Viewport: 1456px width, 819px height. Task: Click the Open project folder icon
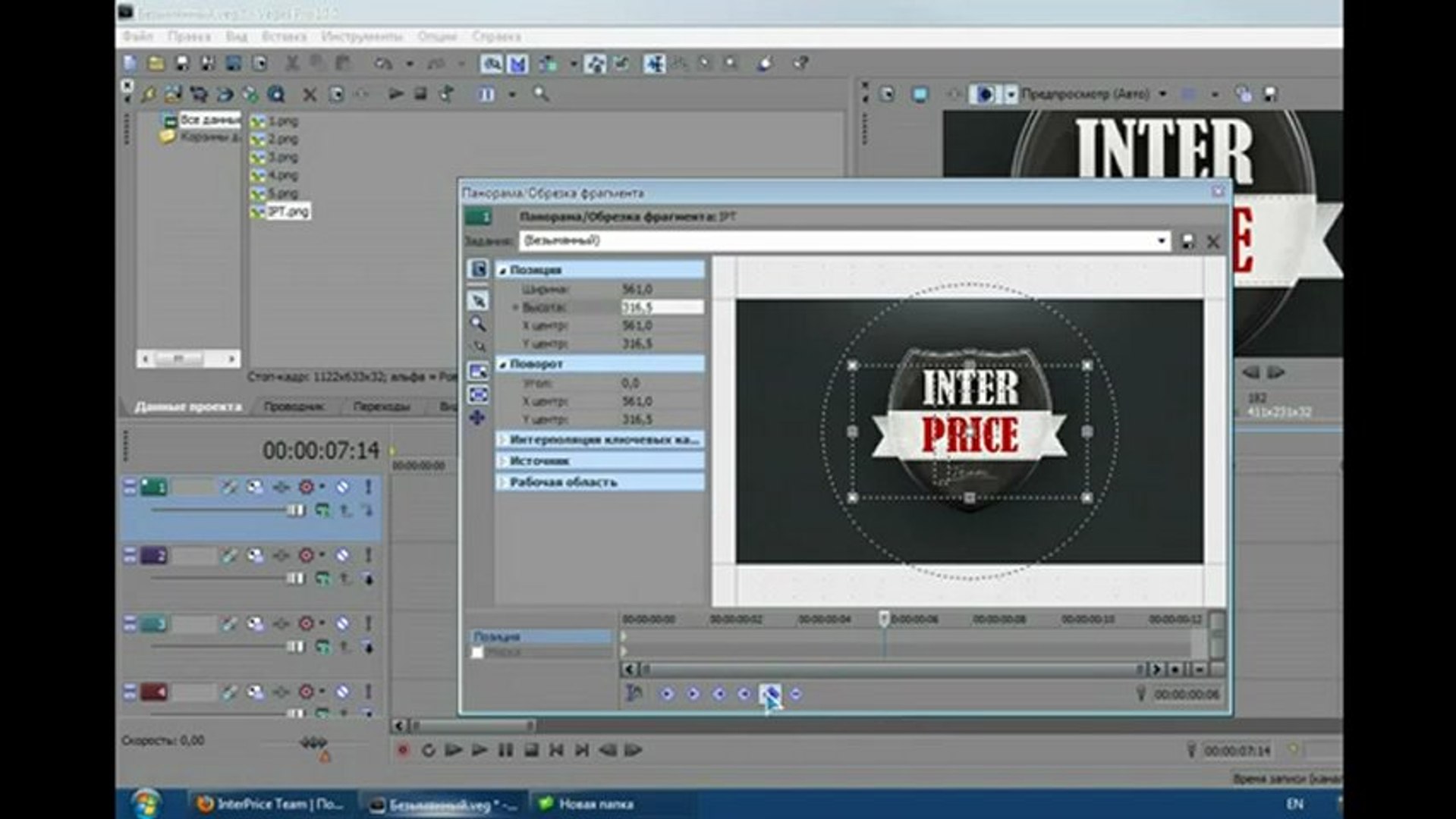point(156,64)
